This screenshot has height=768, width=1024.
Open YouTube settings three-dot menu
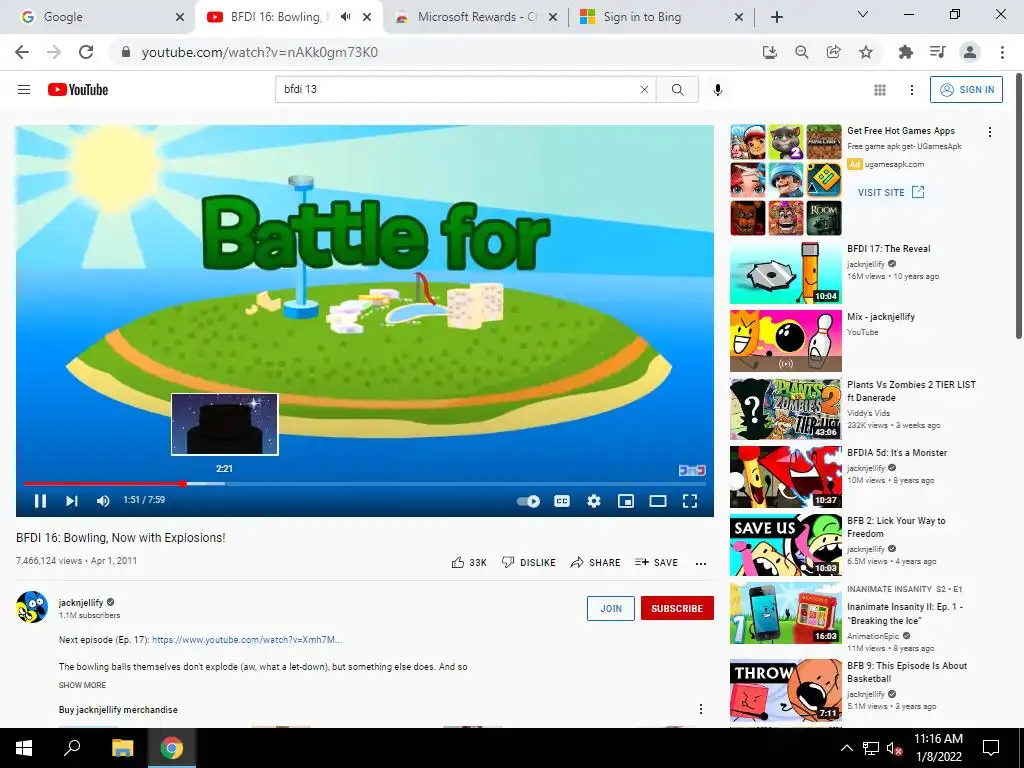[x=912, y=89]
